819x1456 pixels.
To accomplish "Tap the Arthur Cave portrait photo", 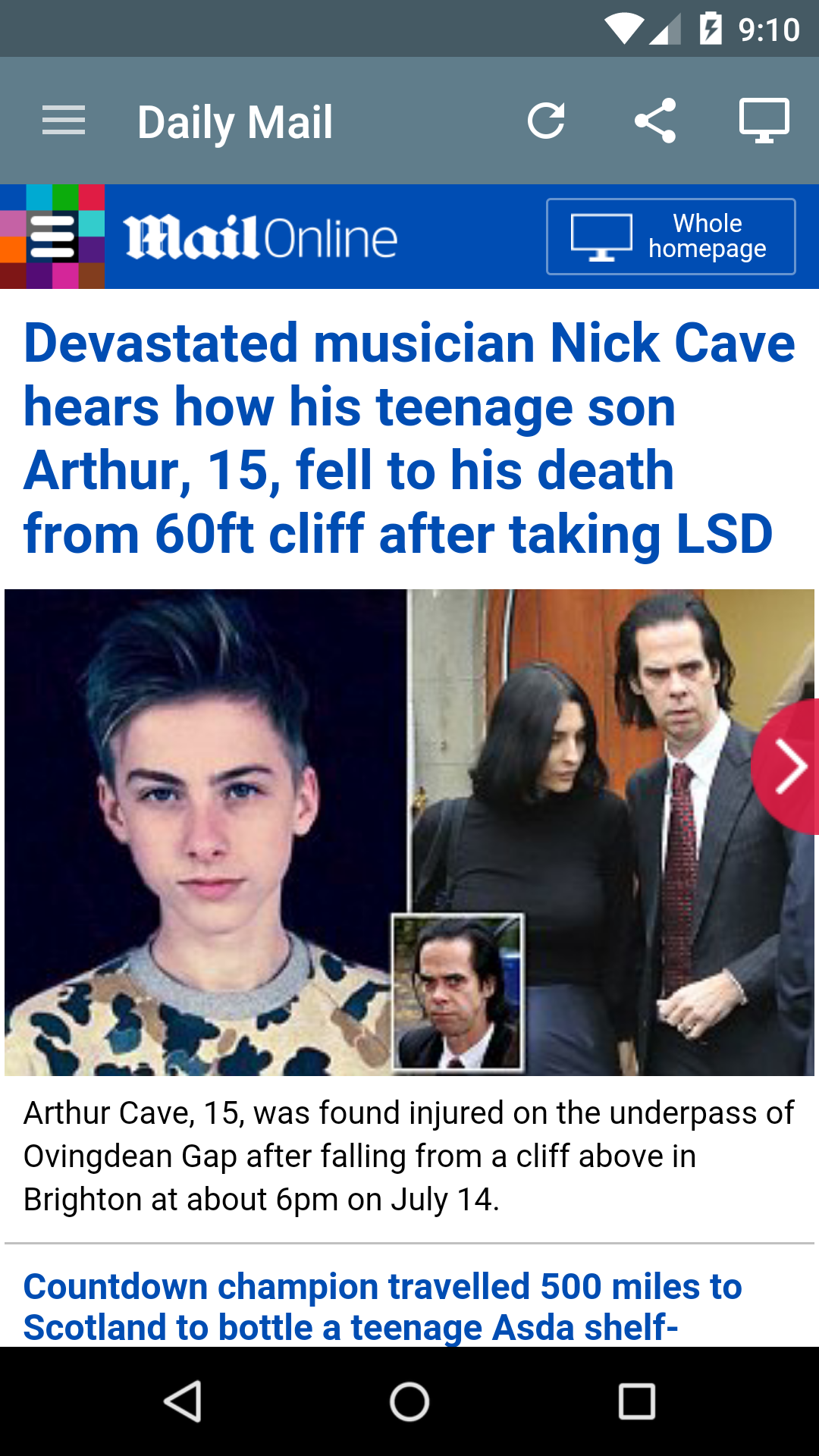I will coord(205,833).
